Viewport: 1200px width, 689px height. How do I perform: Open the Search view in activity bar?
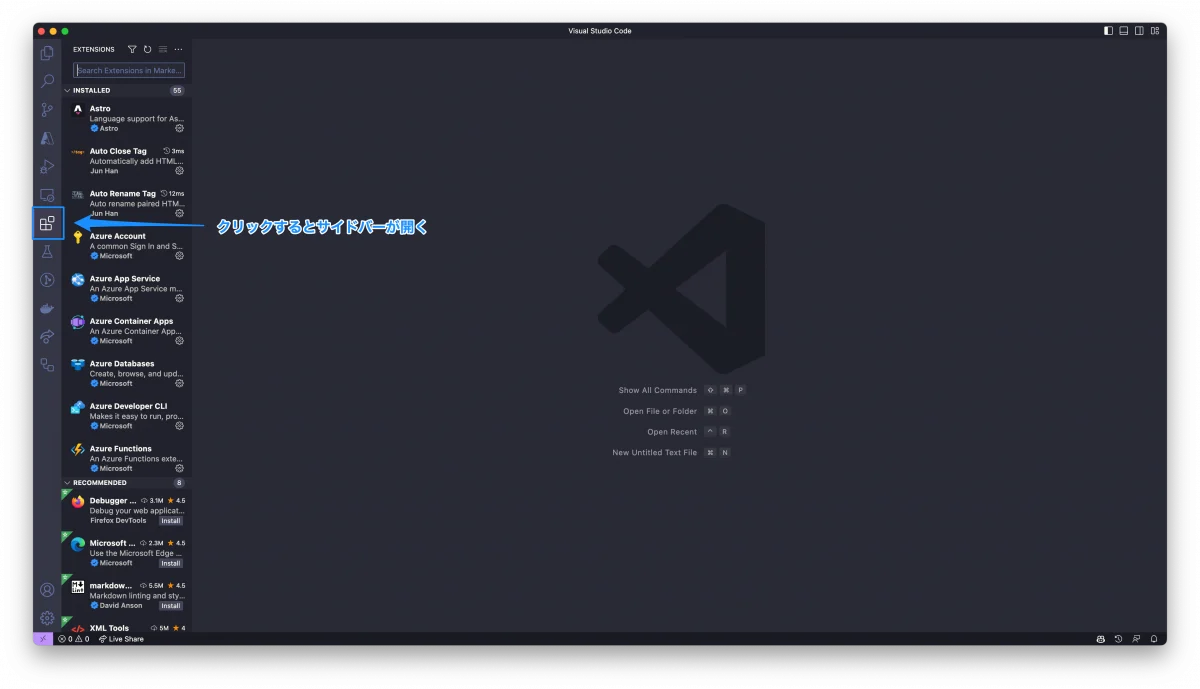[47, 81]
